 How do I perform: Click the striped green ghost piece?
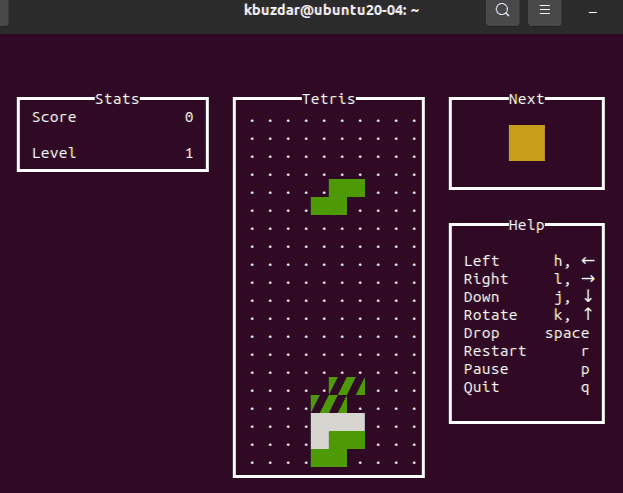pos(338,395)
